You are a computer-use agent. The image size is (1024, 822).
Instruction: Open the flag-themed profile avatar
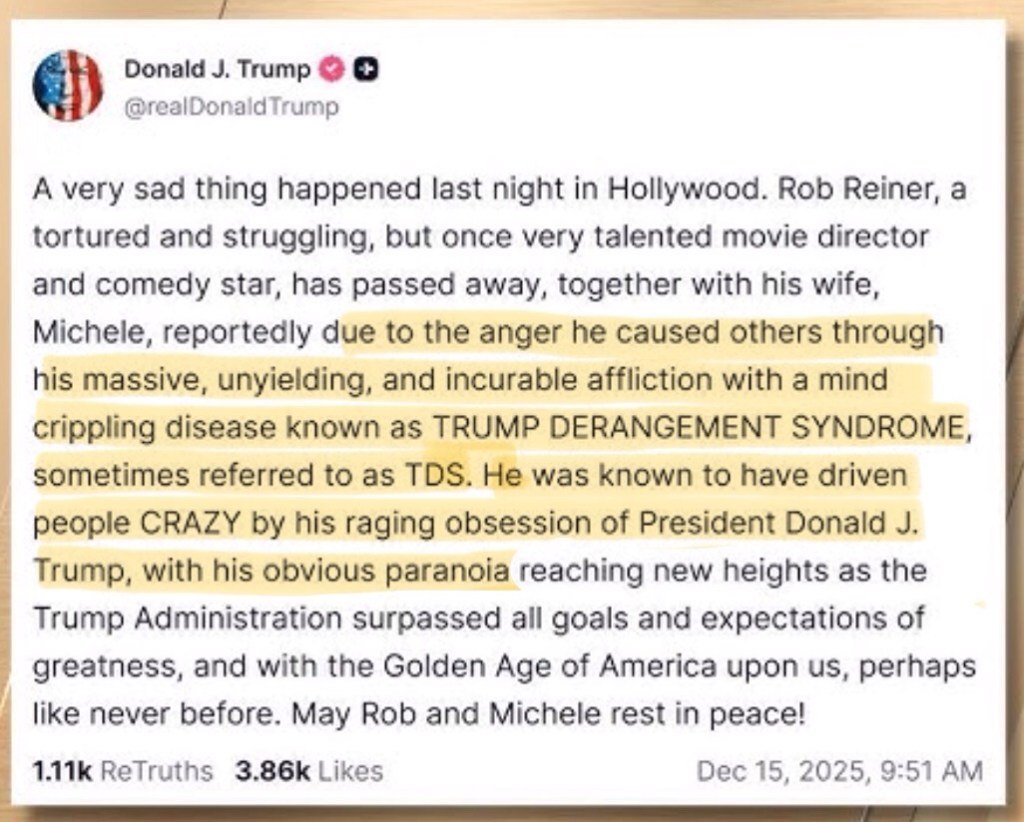[68, 86]
